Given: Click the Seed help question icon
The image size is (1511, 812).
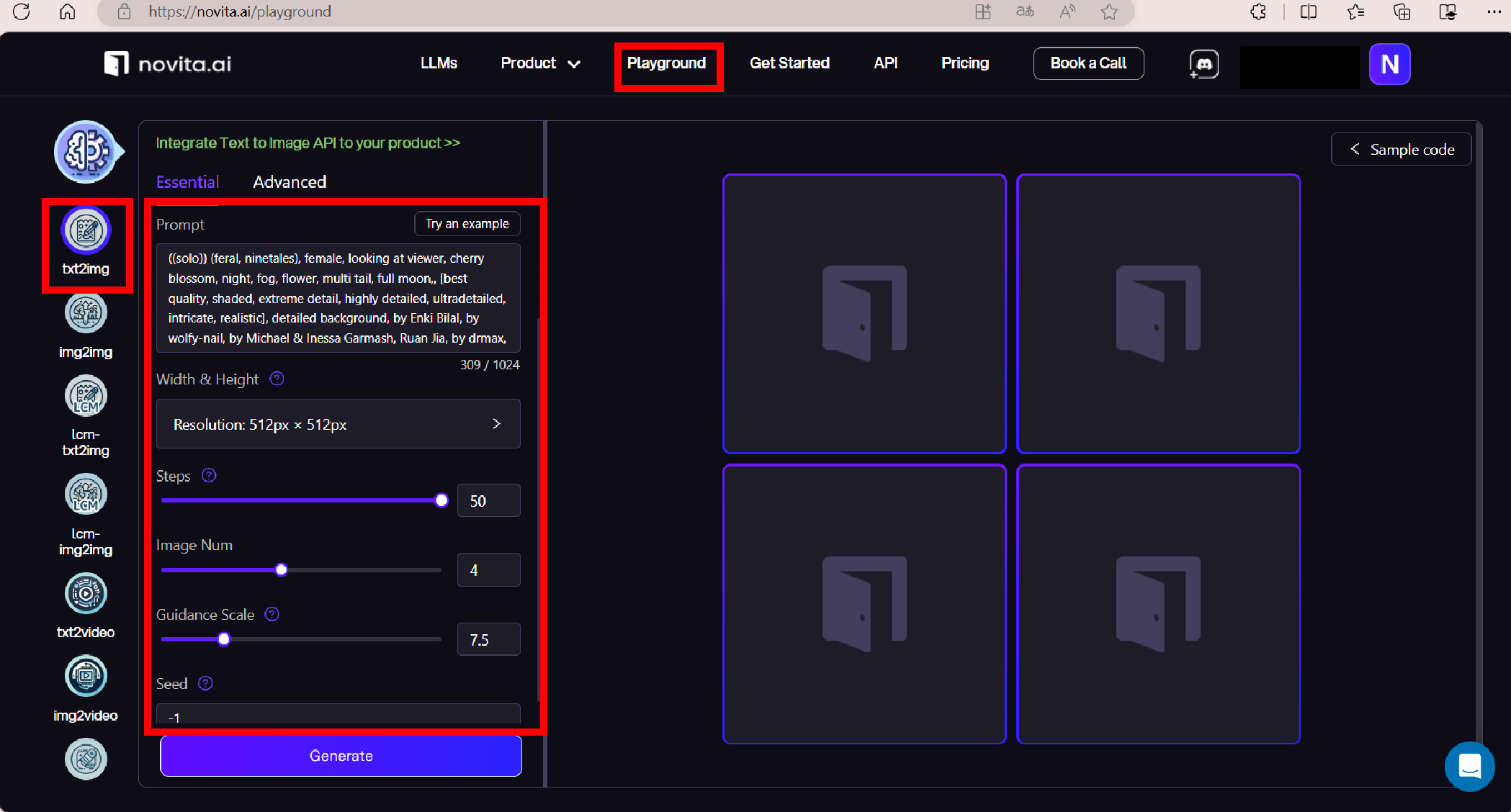Looking at the screenshot, I should coord(205,683).
